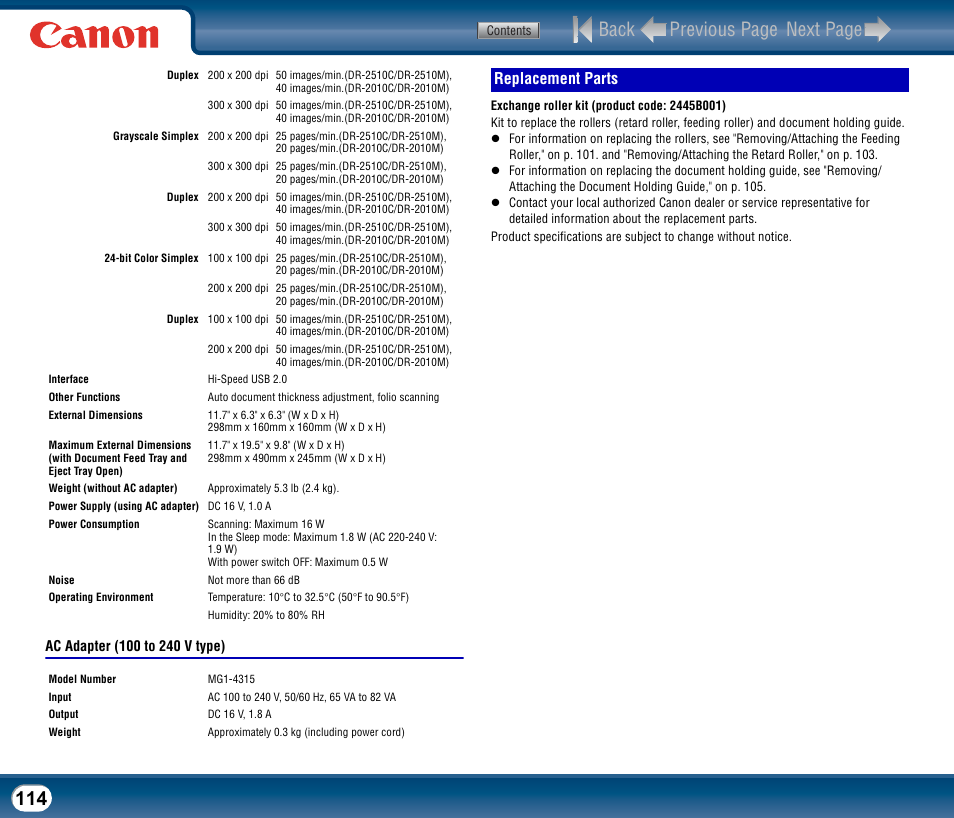Click '24-bit Color Simplex' row label
Viewport: 954px width, 818px height.
point(151,258)
